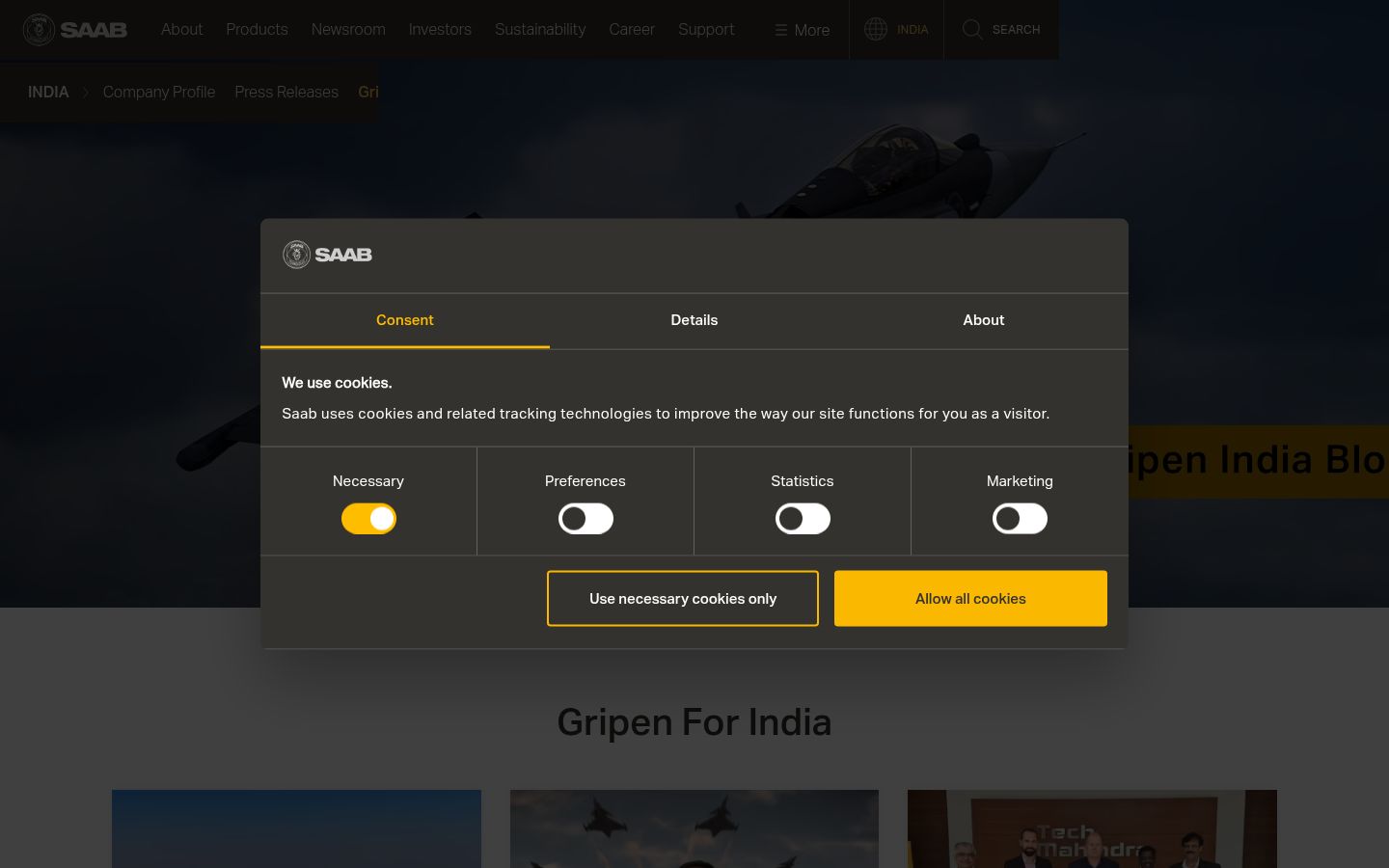Image resolution: width=1389 pixels, height=868 pixels.
Task: Click Use necessary cookies only
Action: (683, 598)
